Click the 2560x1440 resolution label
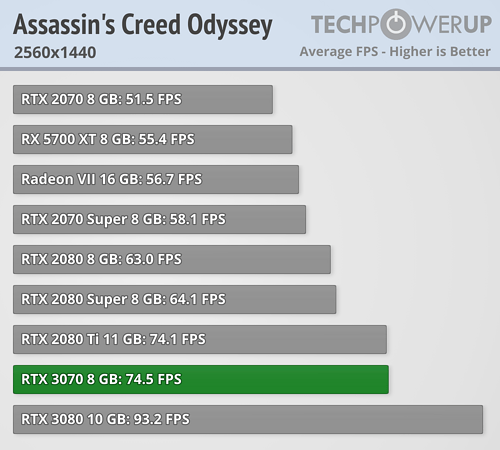 55,52
